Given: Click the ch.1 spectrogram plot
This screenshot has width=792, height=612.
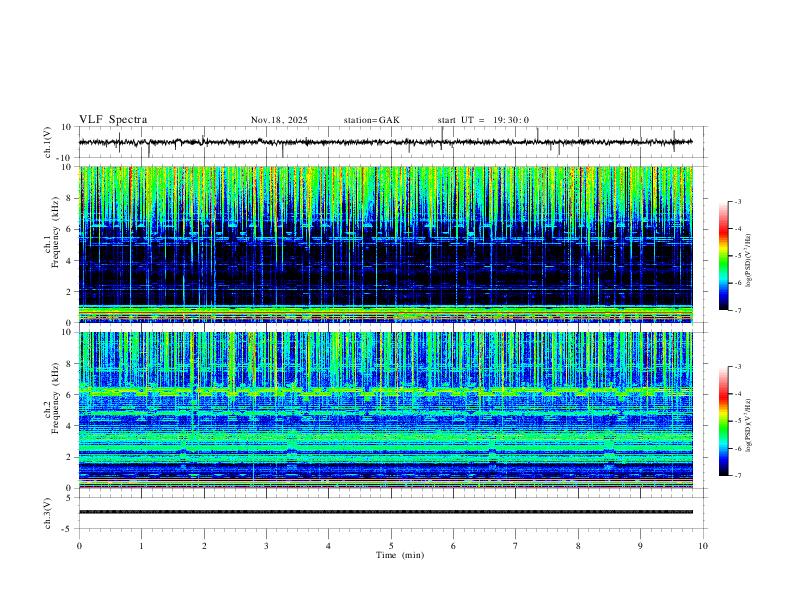Looking at the screenshot, I should click(386, 244).
